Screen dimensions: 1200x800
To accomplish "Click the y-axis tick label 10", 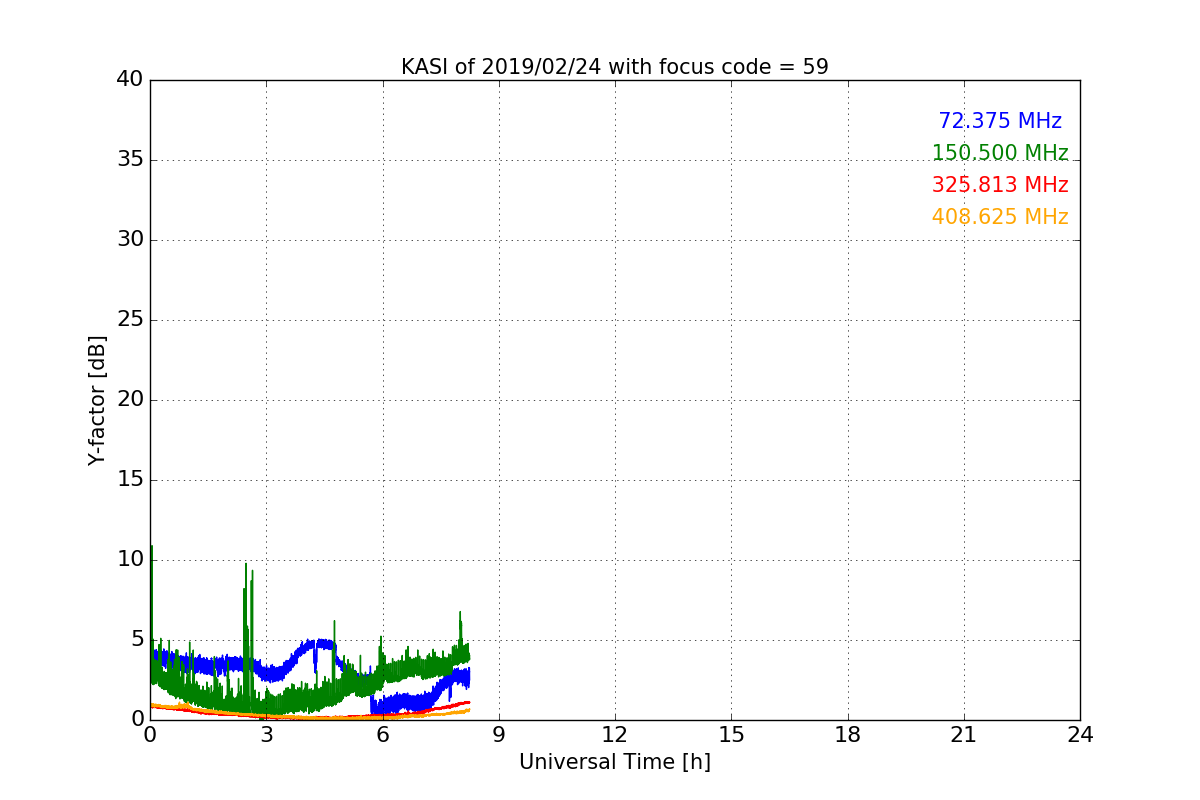I will (130, 560).
